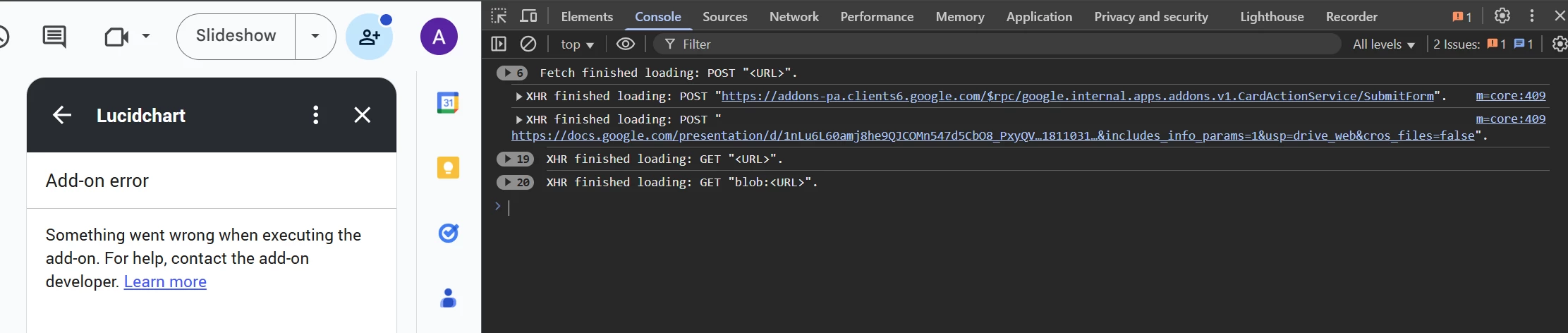Expand the docs.google.com presentation XHR message
1568x333 pixels.
[x=519, y=119]
